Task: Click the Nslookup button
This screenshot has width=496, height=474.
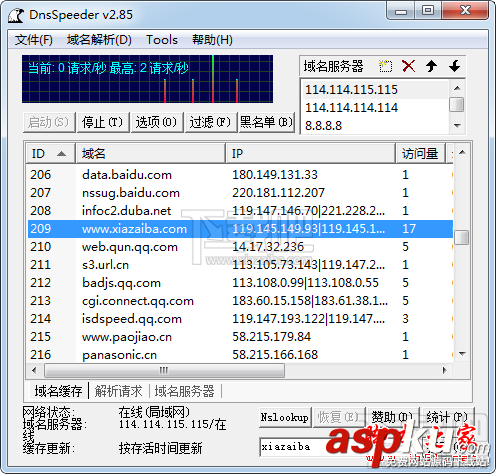Action: (285, 417)
